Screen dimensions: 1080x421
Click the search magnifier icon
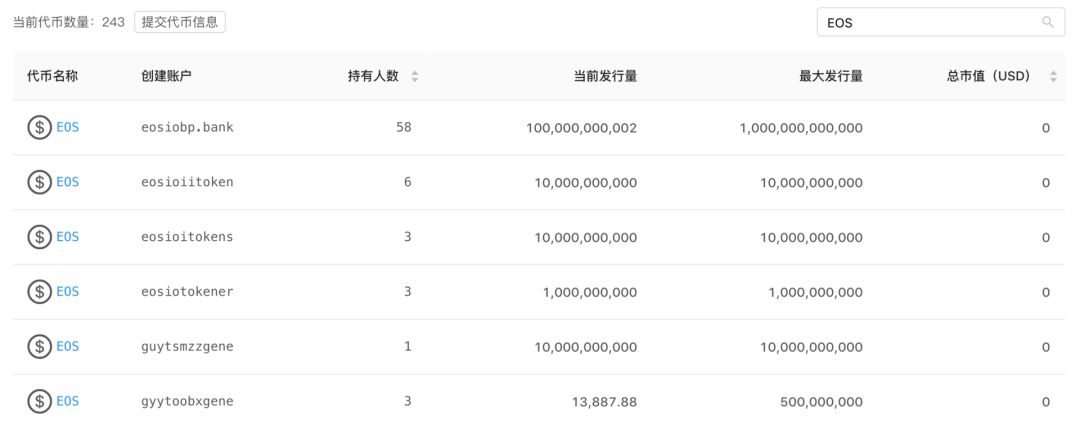1048,22
